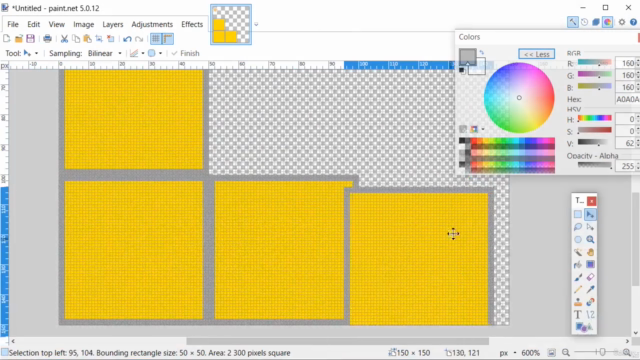Click the Paste clipboard icon

pyautogui.click(x=87, y=39)
